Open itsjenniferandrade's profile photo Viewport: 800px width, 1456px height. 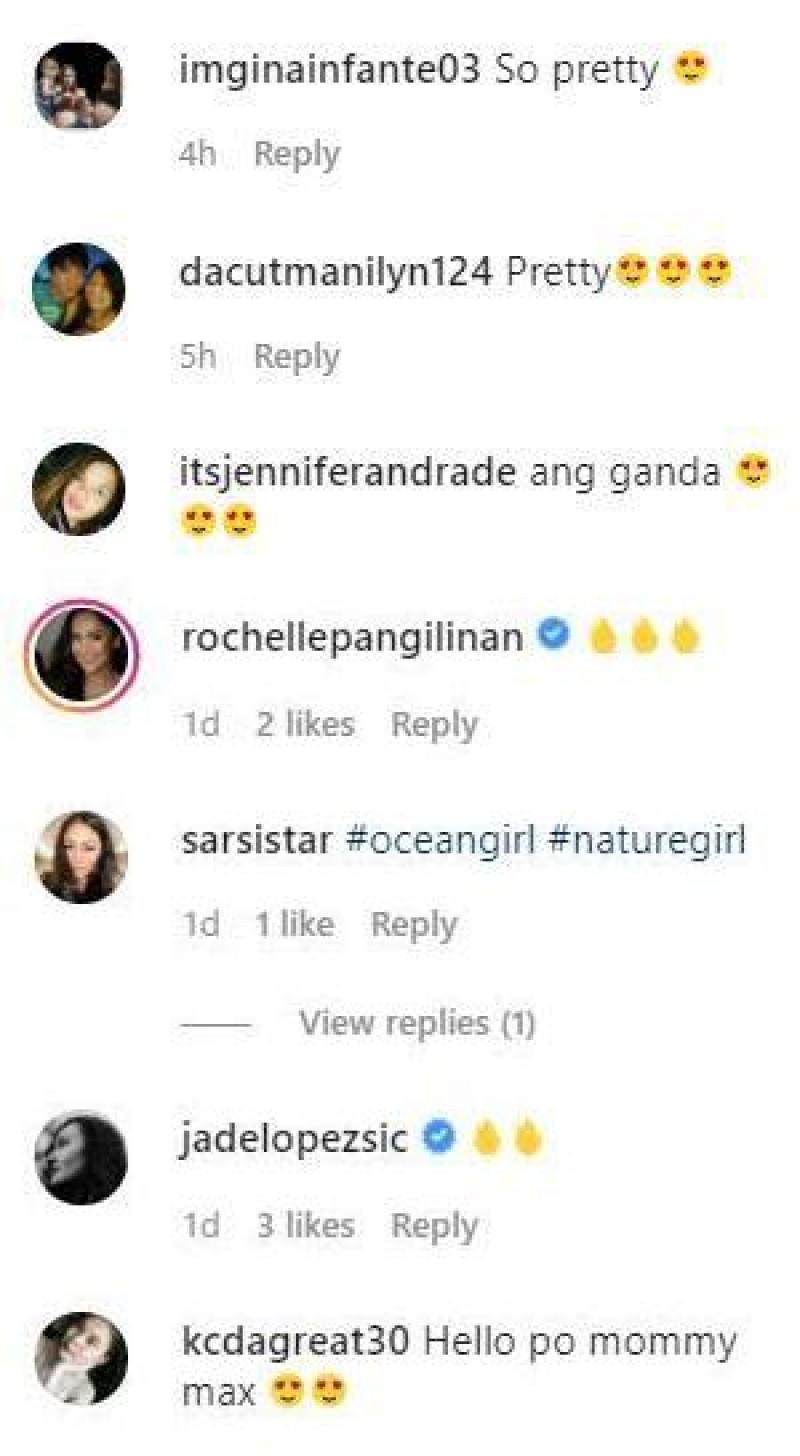[78, 489]
